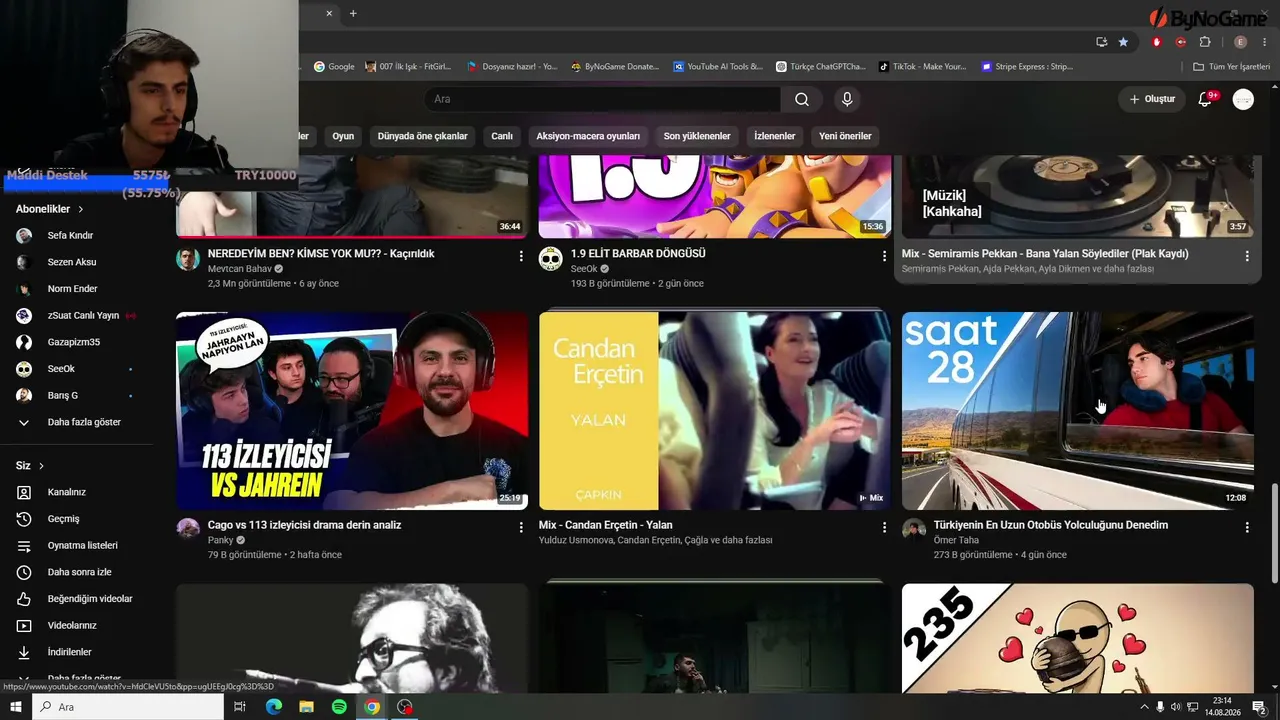The height and width of the screenshot is (720, 1280).
Task: Open more options for Türkiyenin En Uzun Otobüs video
Action: click(1247, 527)
